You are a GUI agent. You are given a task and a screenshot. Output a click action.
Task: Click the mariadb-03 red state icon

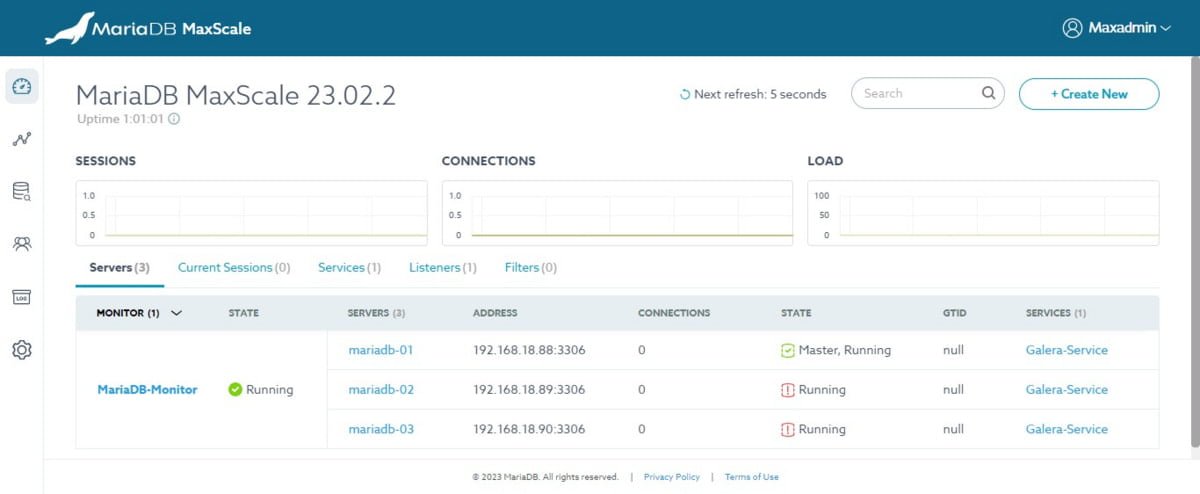pyautogui.click(x=788, y=429)
